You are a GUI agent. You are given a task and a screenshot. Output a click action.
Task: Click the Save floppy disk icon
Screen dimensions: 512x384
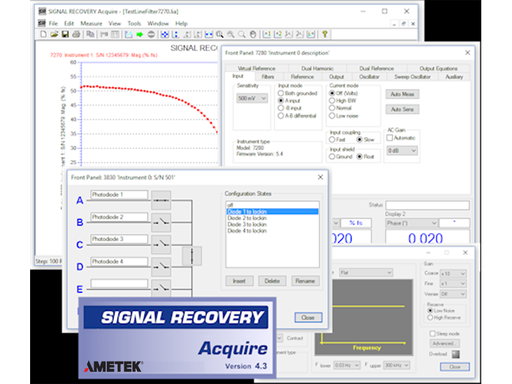pos(65,34)
